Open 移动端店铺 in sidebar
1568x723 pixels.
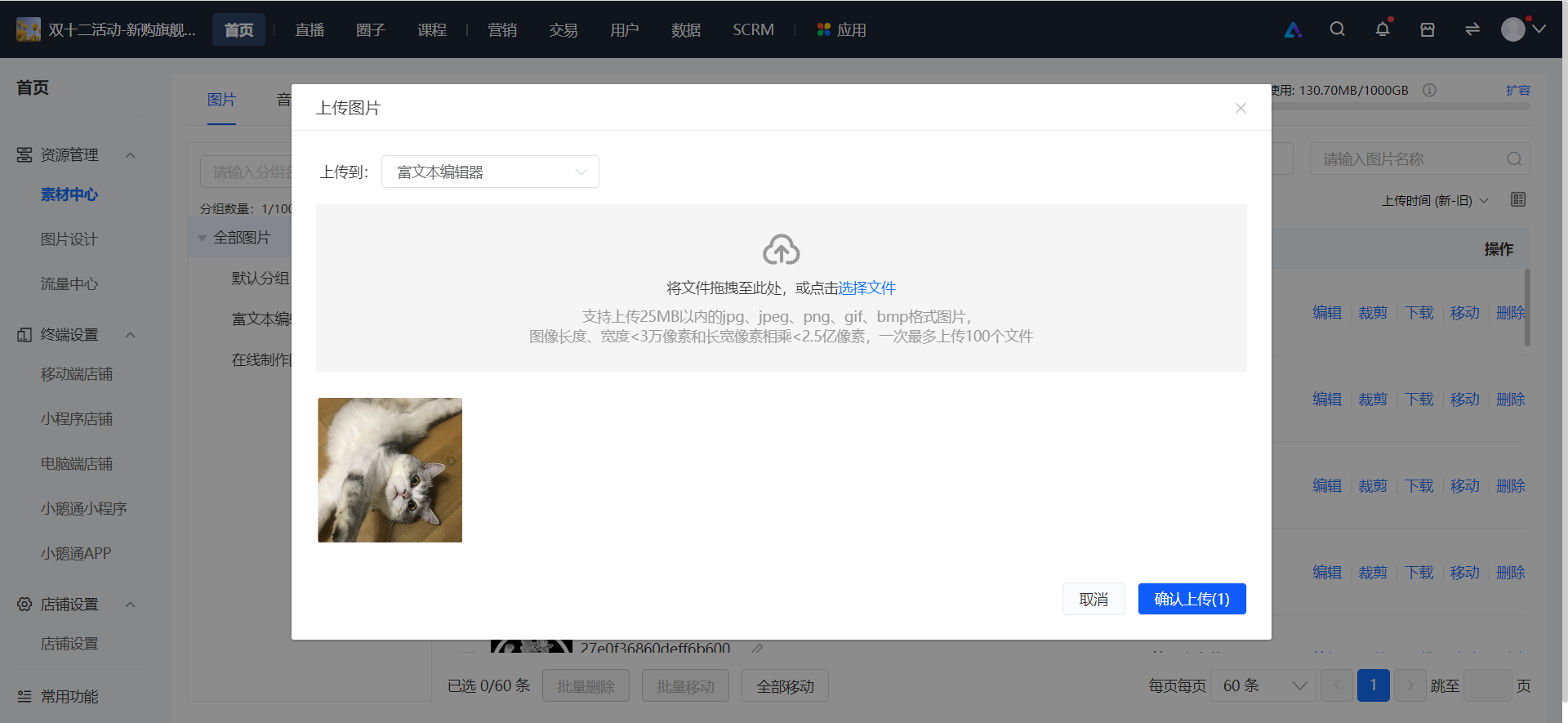pos(77,374)
